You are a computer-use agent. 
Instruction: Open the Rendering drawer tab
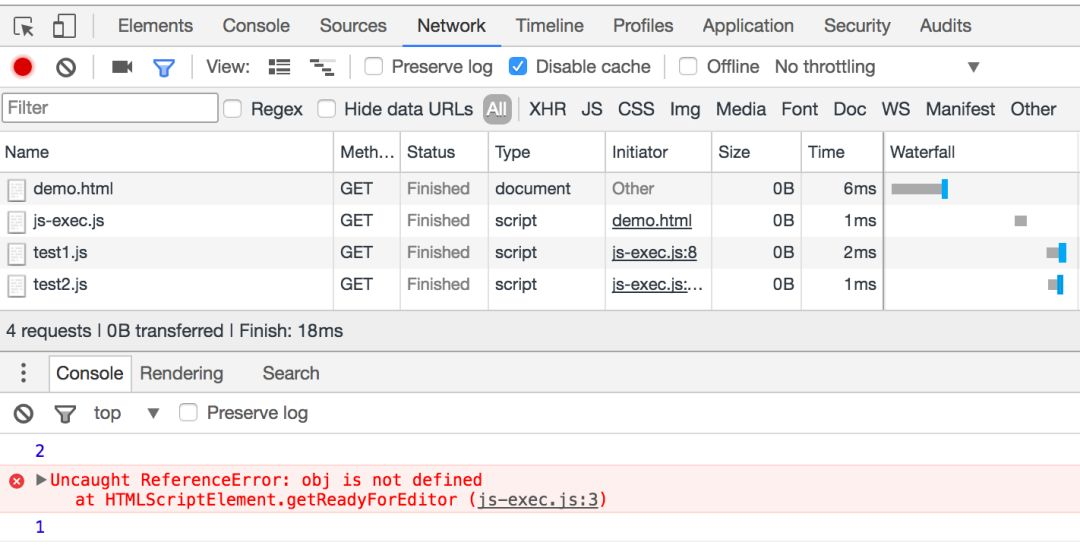tap(182, 373)
